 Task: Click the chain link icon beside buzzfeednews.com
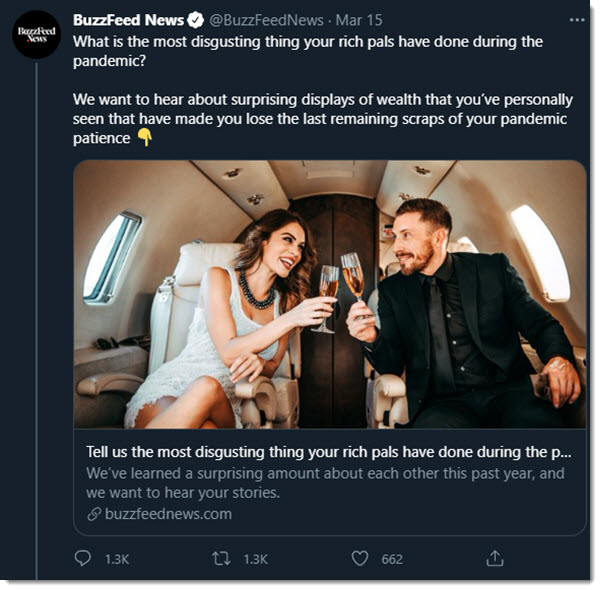click(x=94, y=514)
